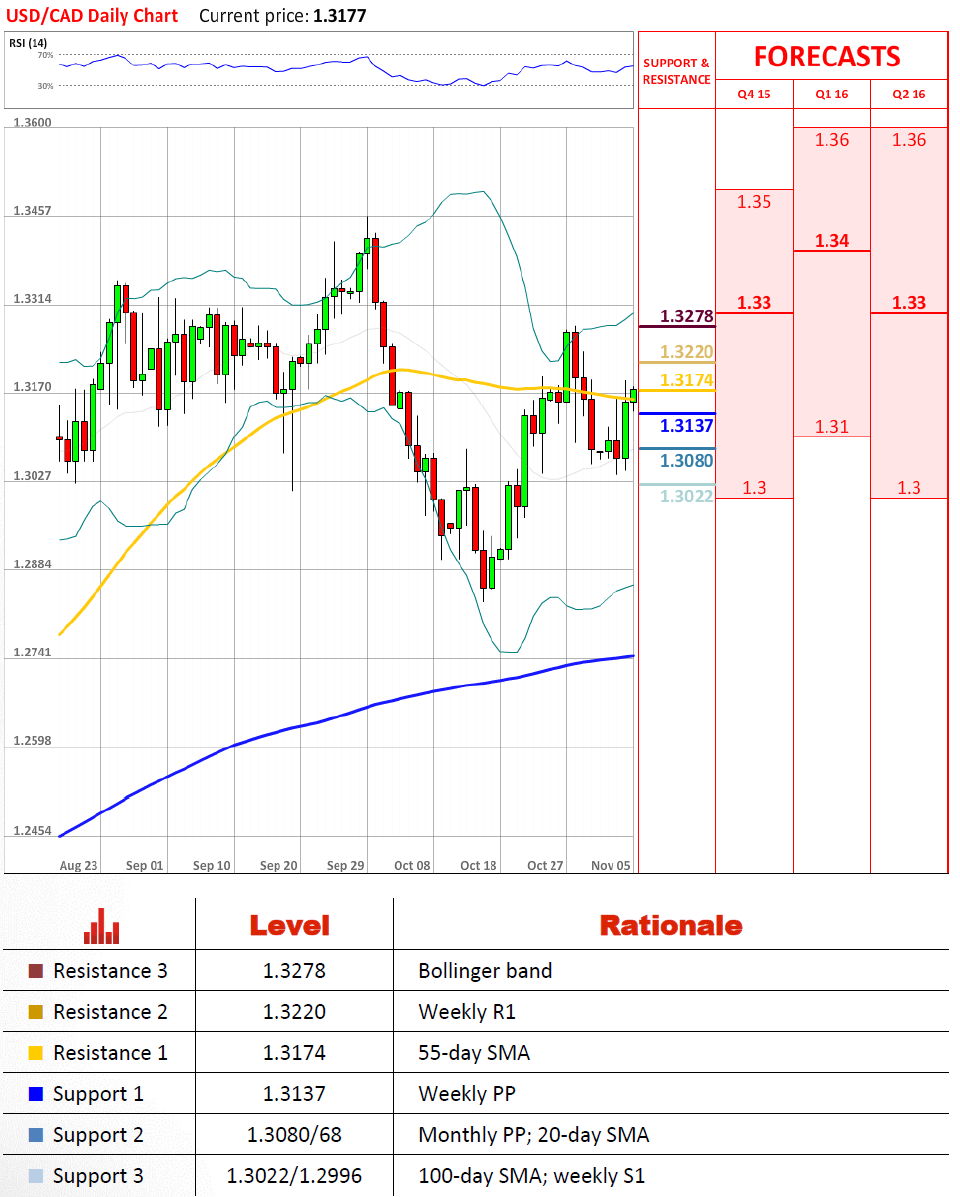Click the 1.3137 level cell in table
Viewport: 960px width, 1197px height.
point(294,1094)
